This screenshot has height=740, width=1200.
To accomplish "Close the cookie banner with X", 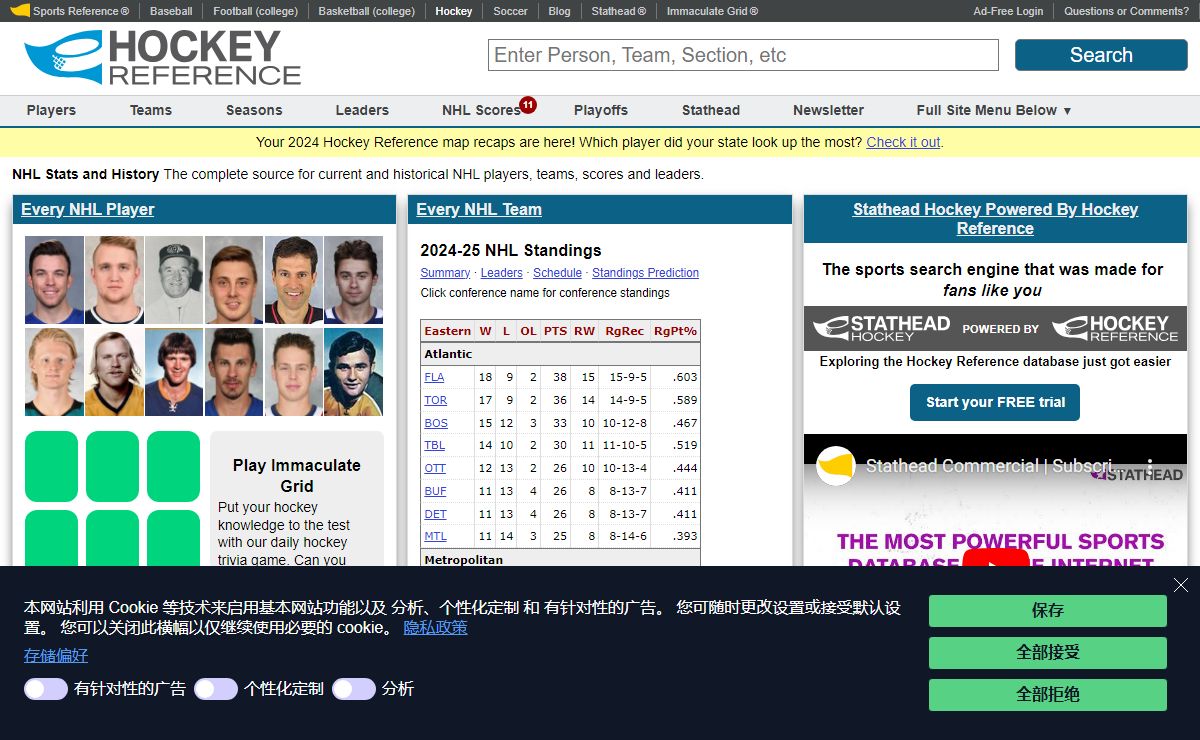I will (x=1181, y=585).
